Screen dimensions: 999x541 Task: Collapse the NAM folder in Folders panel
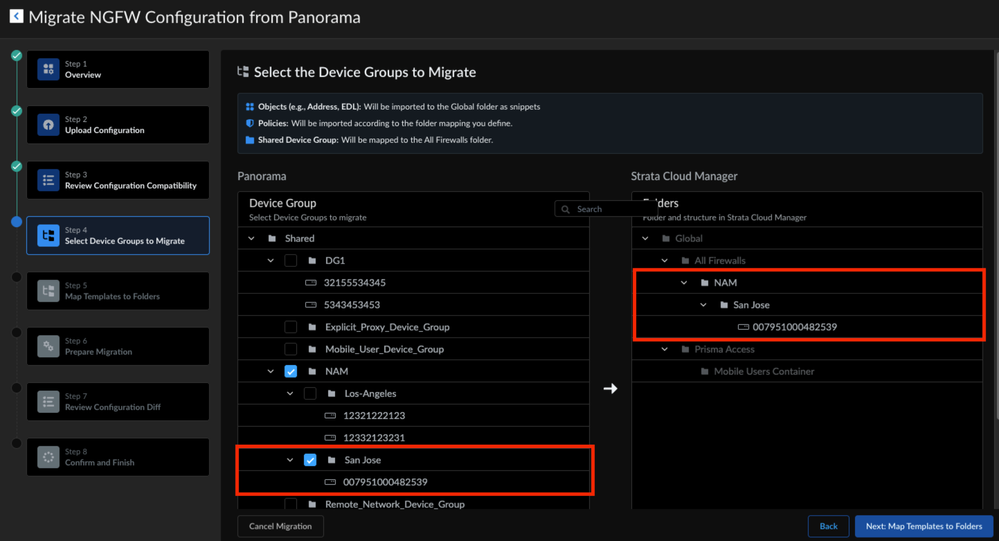[684, 283]
